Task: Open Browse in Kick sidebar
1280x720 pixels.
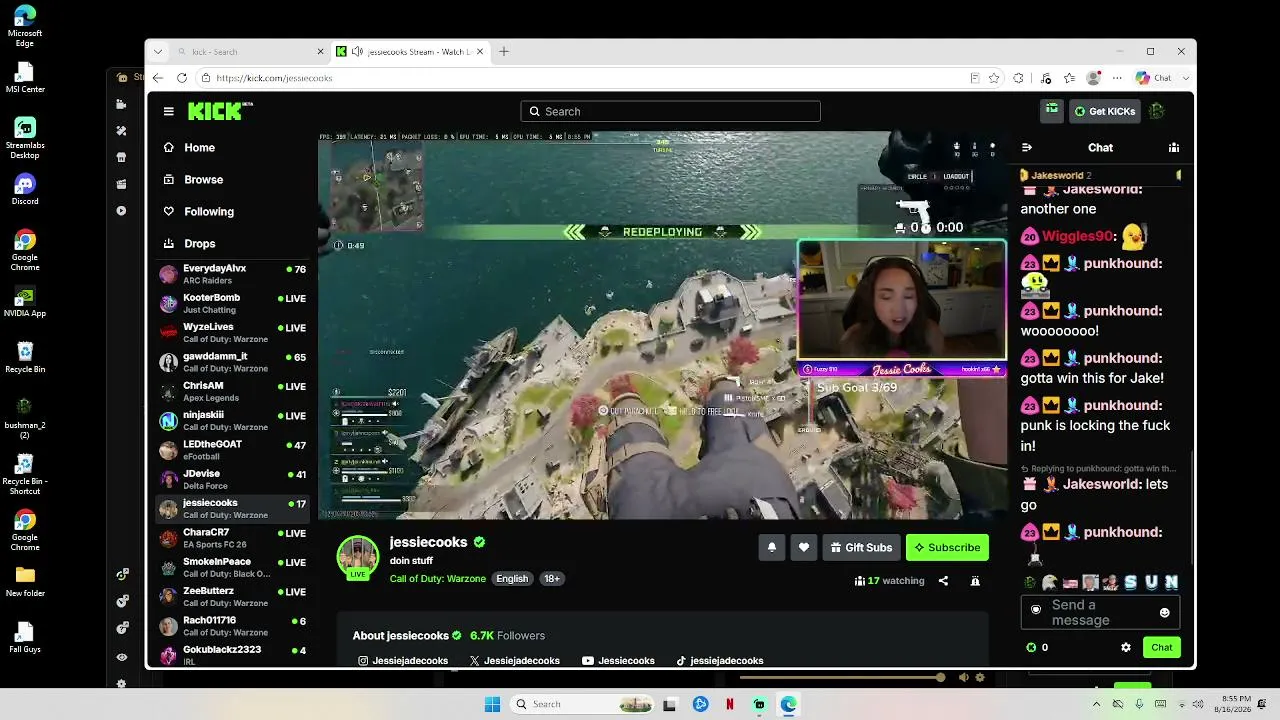Action: coord(203,179)
